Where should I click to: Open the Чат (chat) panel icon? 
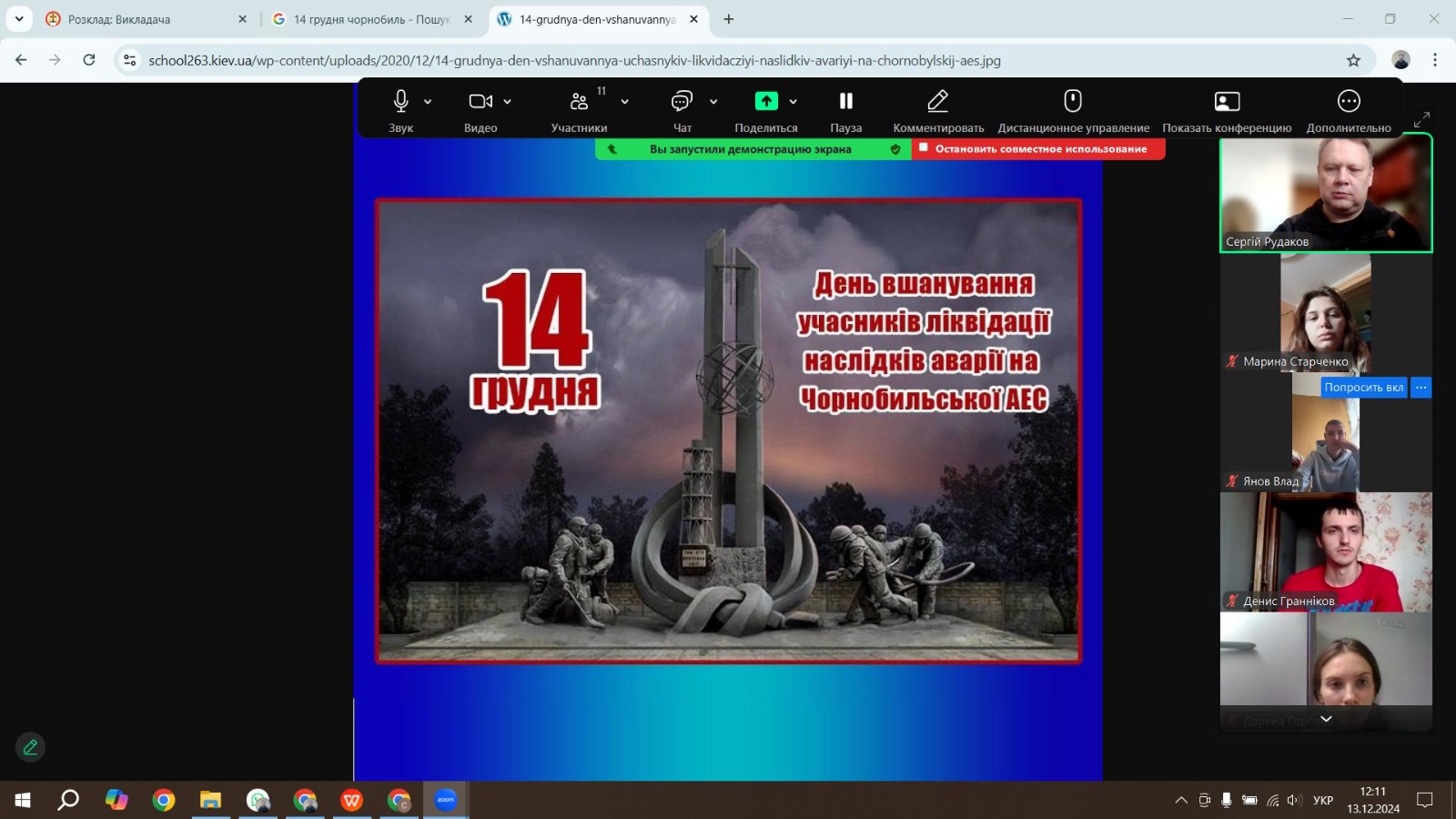682,102
